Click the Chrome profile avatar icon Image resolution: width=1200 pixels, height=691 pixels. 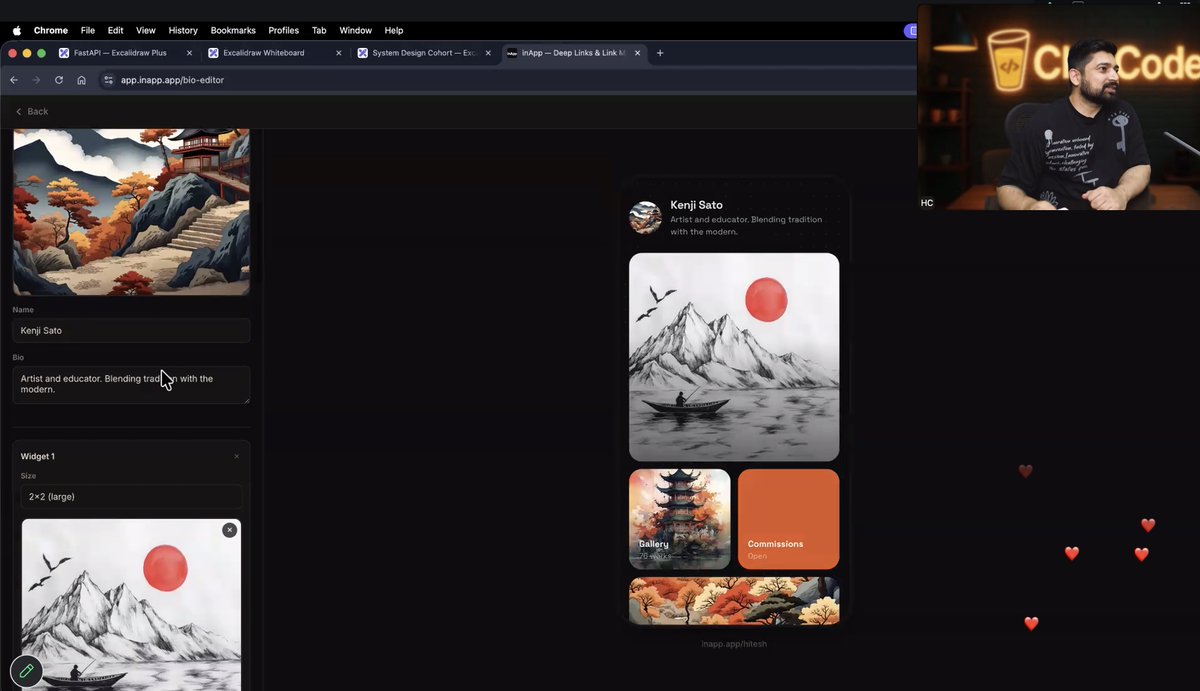pos(910,31)
